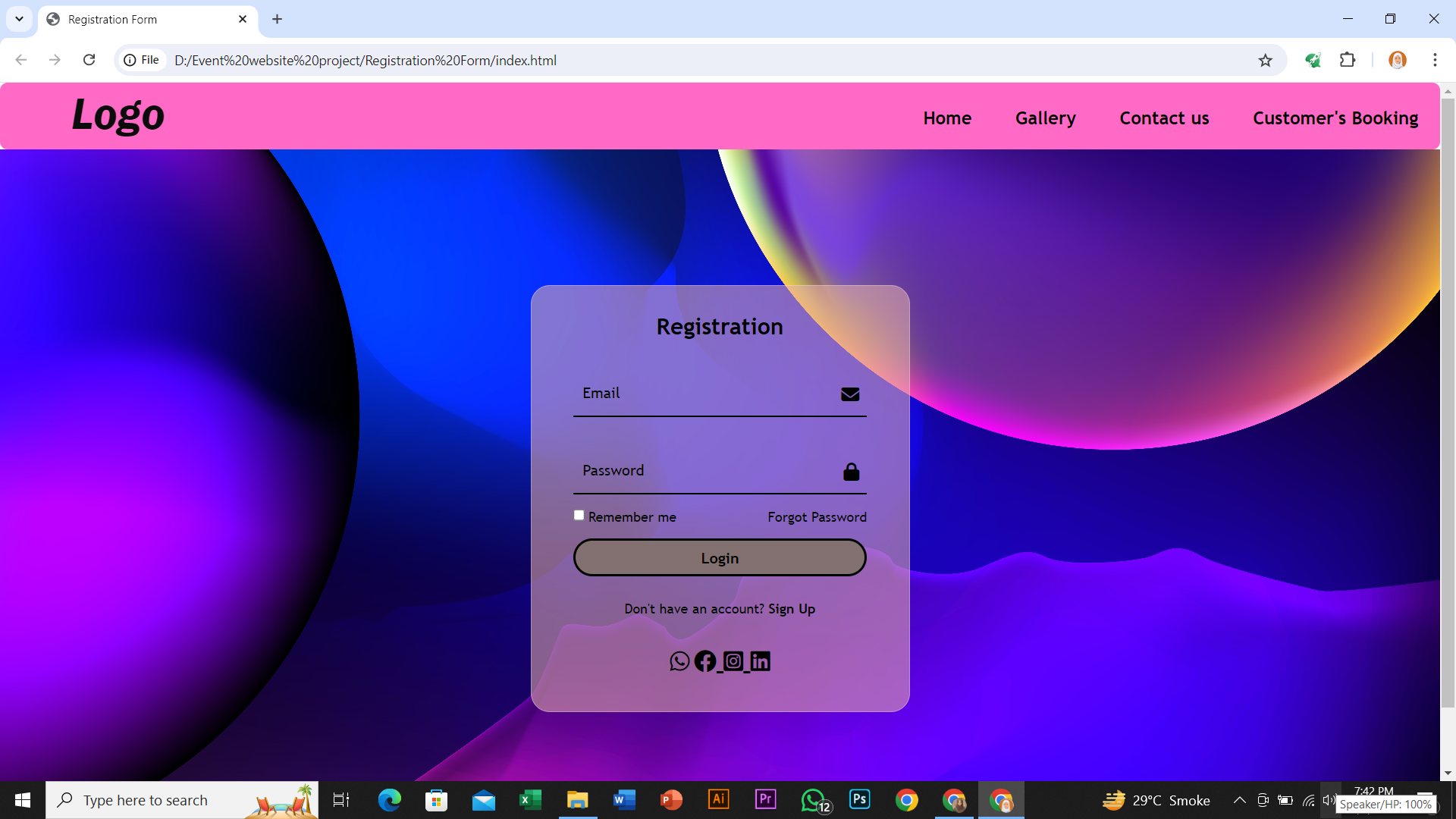Close the Registration Form tab
Image resolution: width=1456 pixels, height=819 pixels.
[243, 19]
